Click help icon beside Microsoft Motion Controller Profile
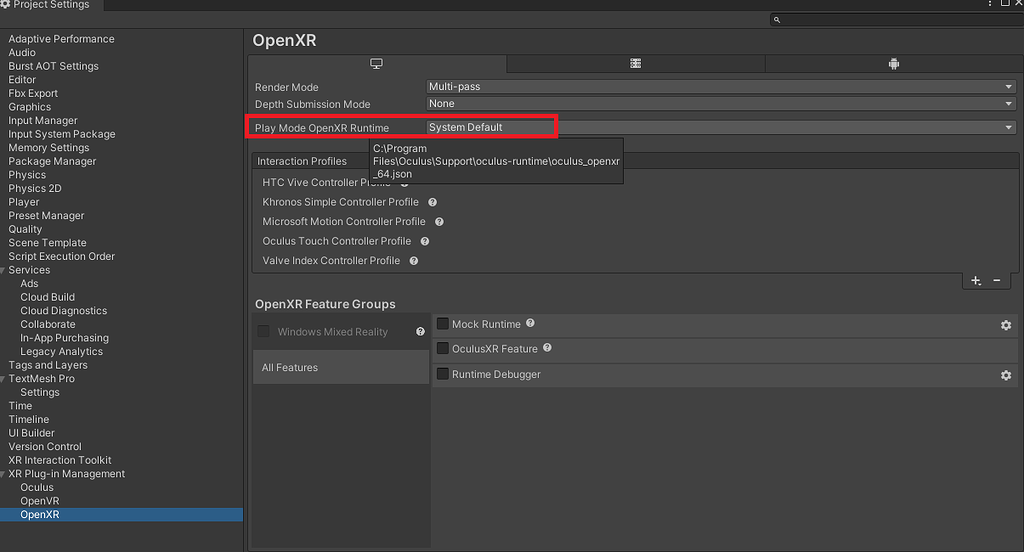Image resolution: width=1024 pixels, height=552 pixels. 439,222
